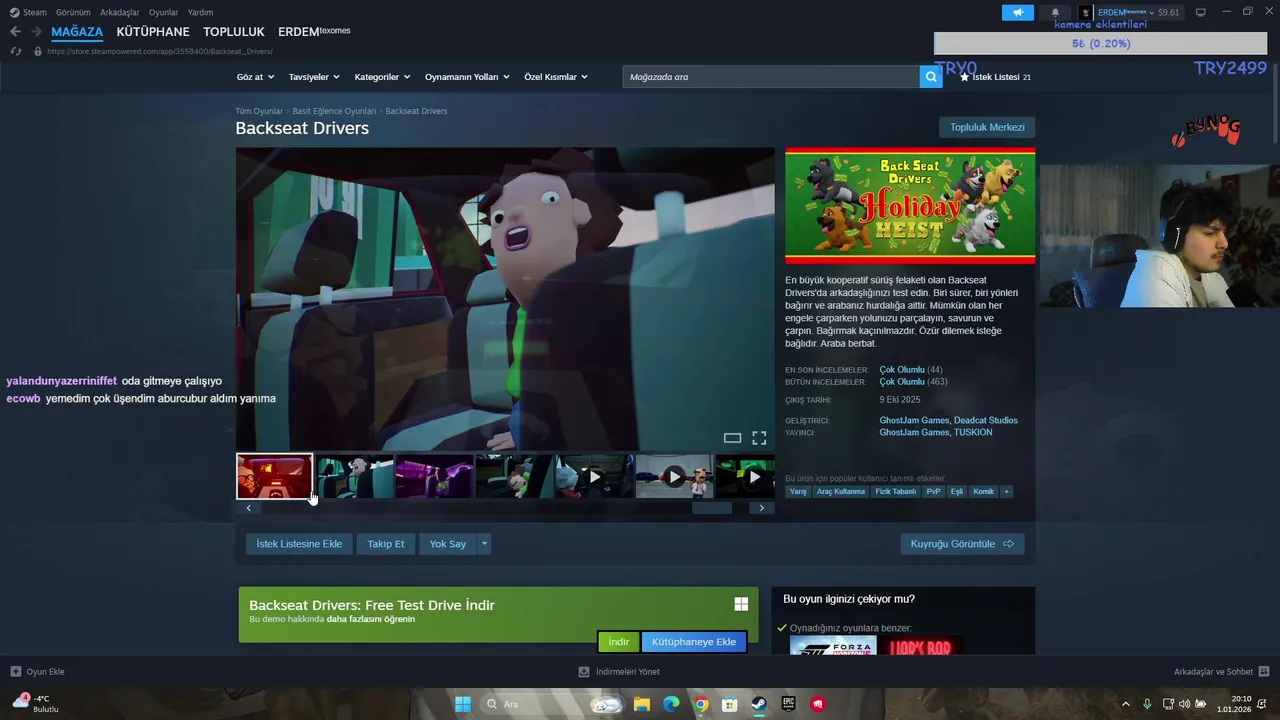Image resolution: width=1280 pixels, height=720 pixels.
Task: Open Steam notifications bell
Action: tap(1054, 12)
